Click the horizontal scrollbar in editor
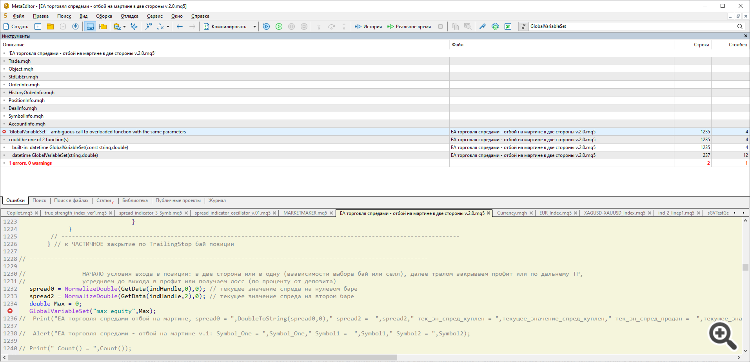Viewport: 750px width, 362px height. pyautogui.click(x=202, y=357)
